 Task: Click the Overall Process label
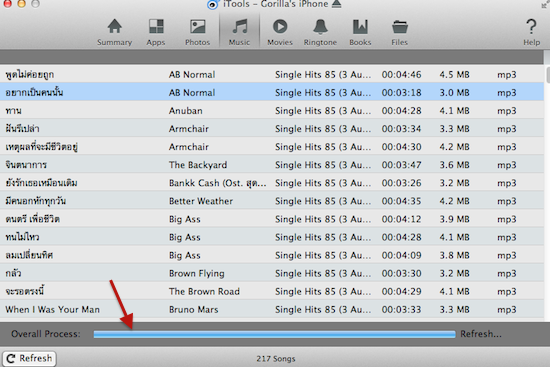click(46, 334)
